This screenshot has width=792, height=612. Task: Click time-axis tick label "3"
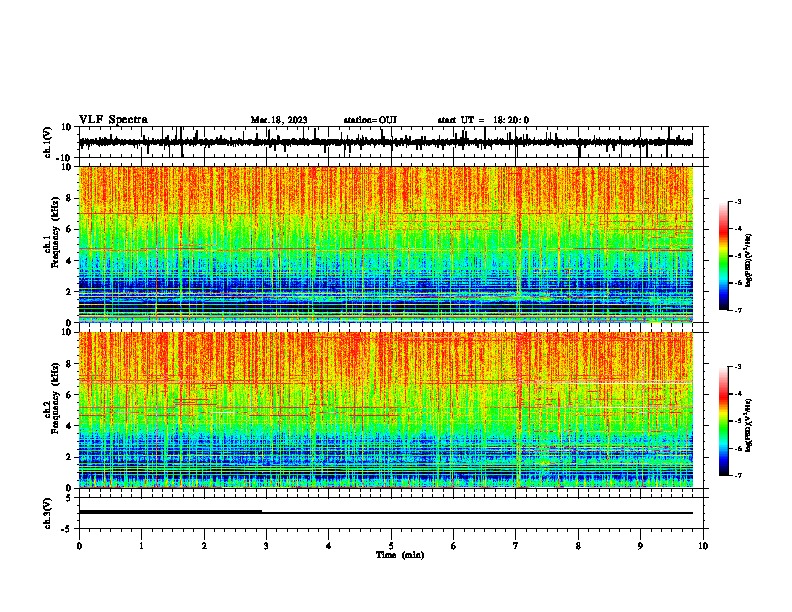tap(266, 546)
